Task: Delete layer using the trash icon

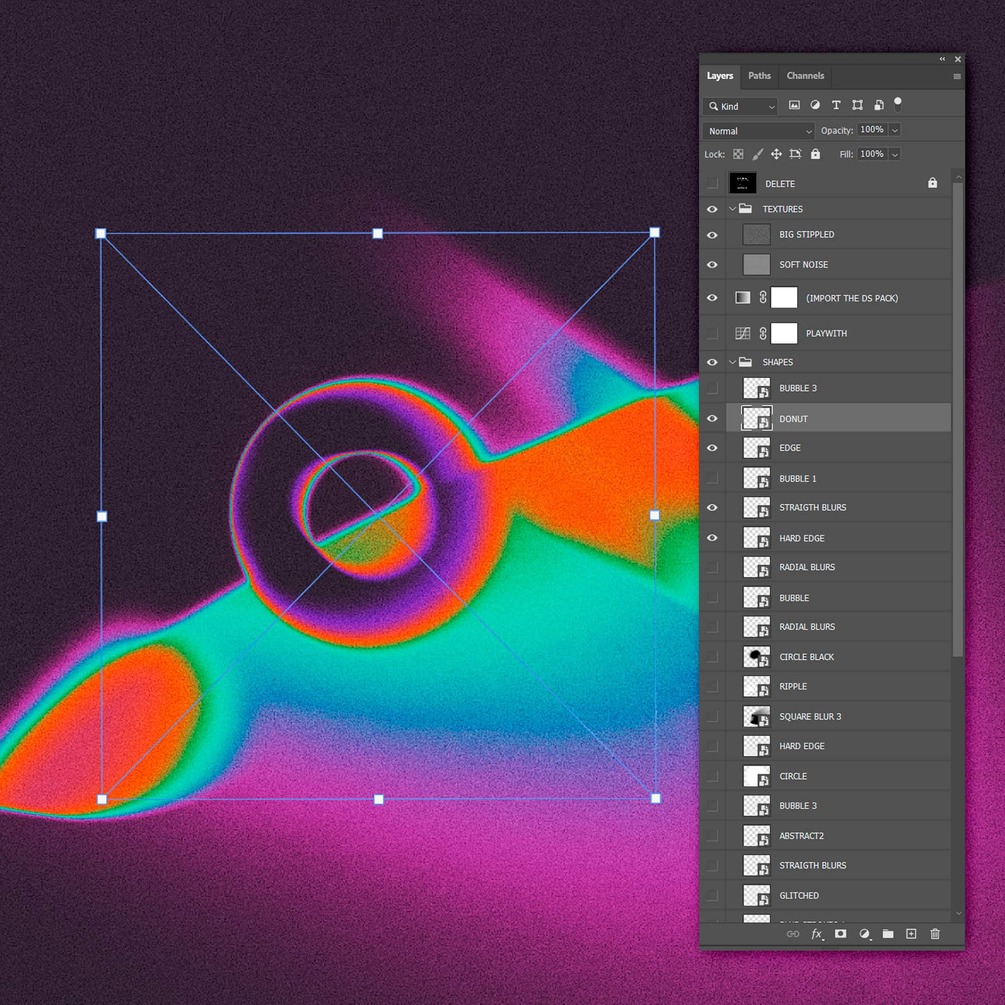Action: point(935,934)
